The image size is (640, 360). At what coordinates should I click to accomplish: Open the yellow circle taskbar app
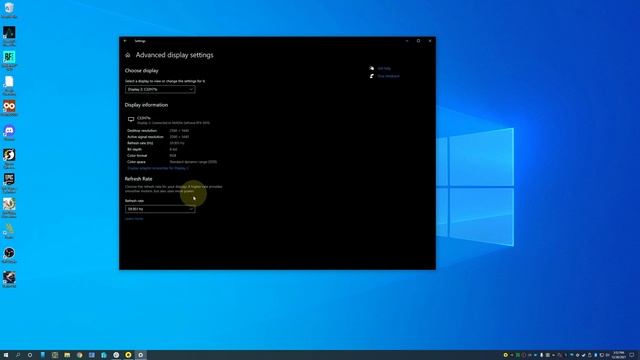click(128, 355)
